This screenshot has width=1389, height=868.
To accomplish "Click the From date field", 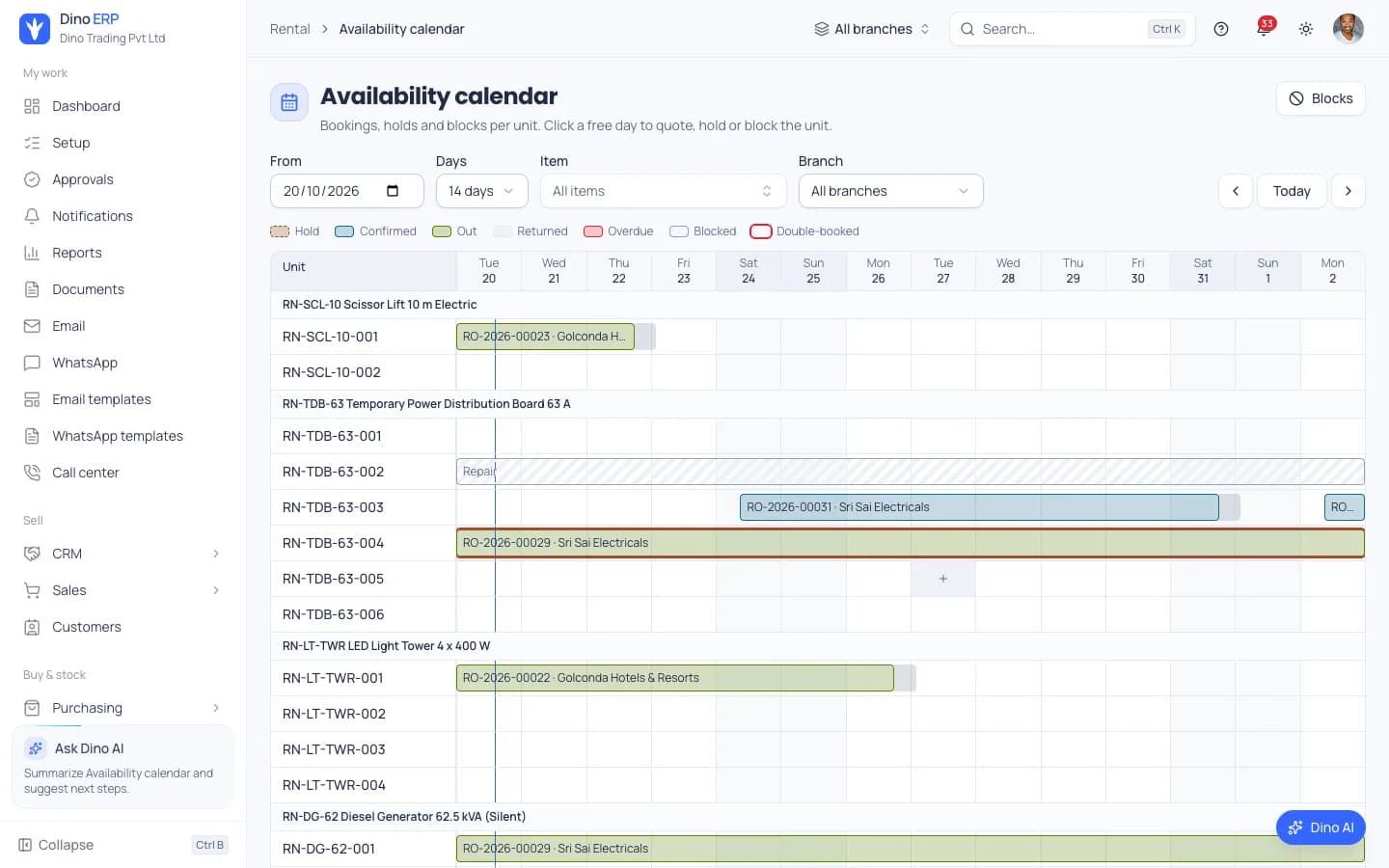I will 347,191.
